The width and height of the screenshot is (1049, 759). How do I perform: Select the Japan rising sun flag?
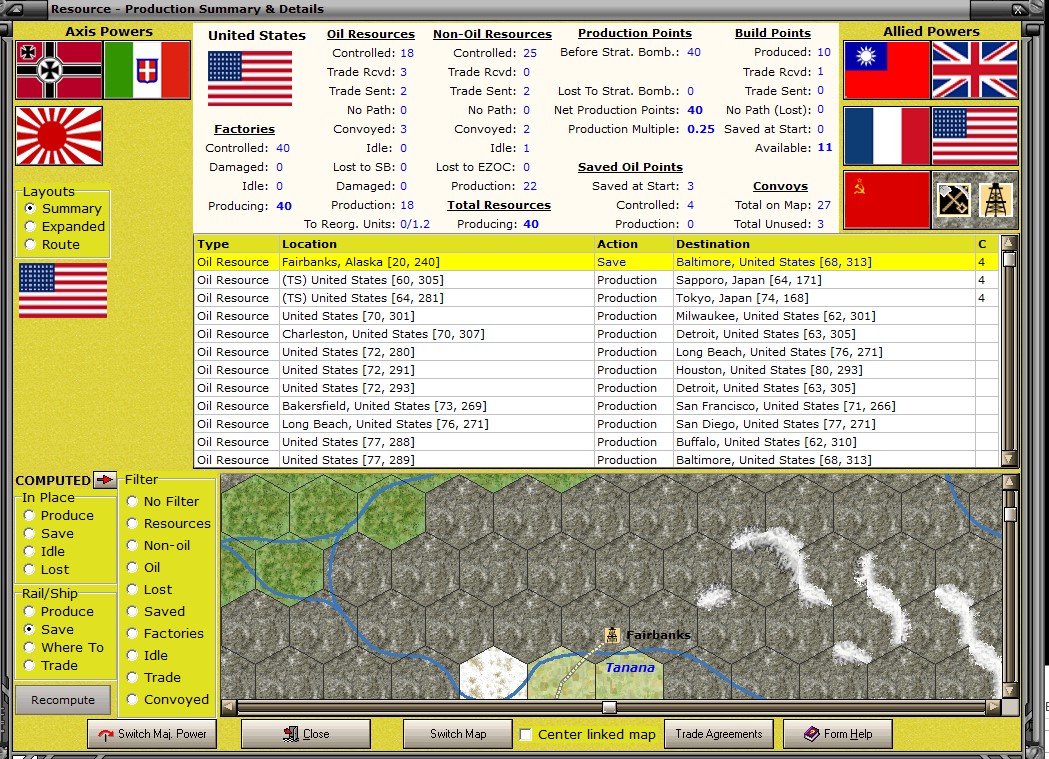(59, 136)
